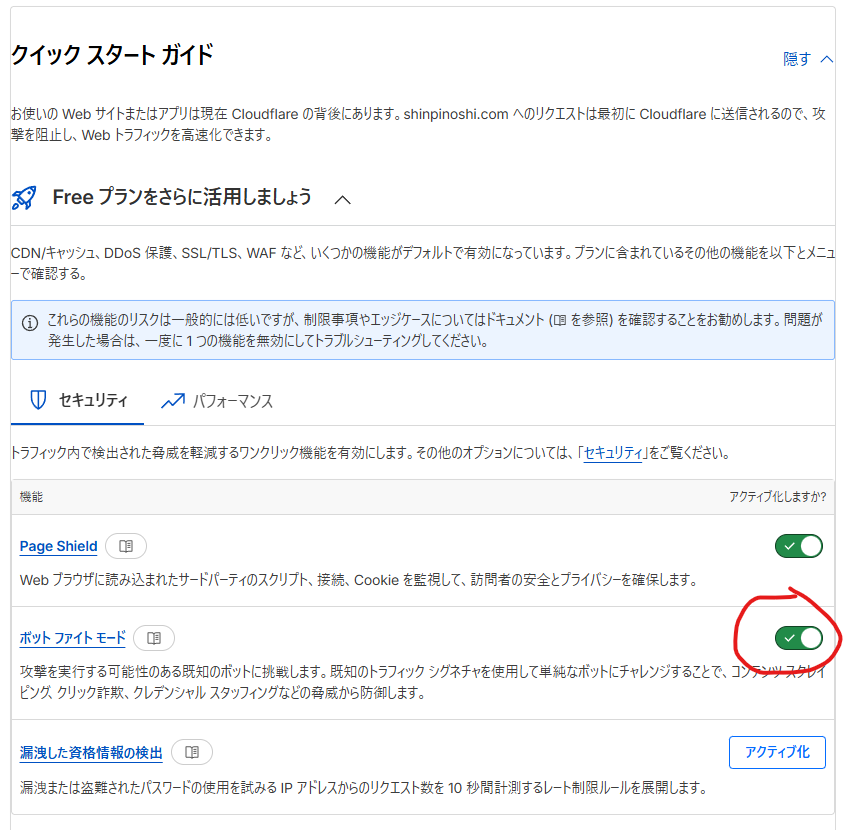The width and height of the screenshot is (847, 830).
Task: Open the Page Shield link
Action: (58, 546)
